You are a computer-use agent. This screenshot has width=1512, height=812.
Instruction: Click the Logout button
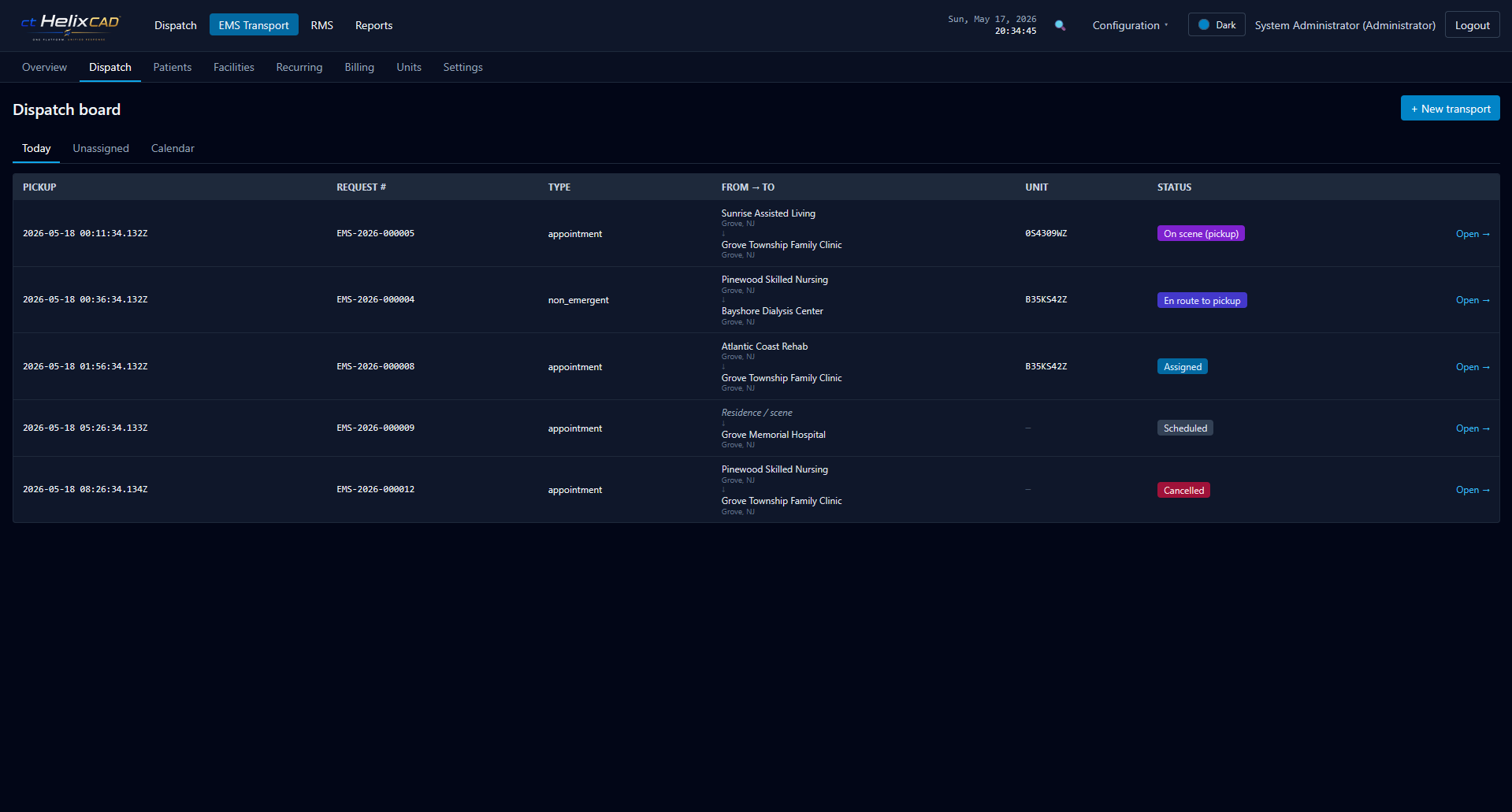coord(1472,25)
